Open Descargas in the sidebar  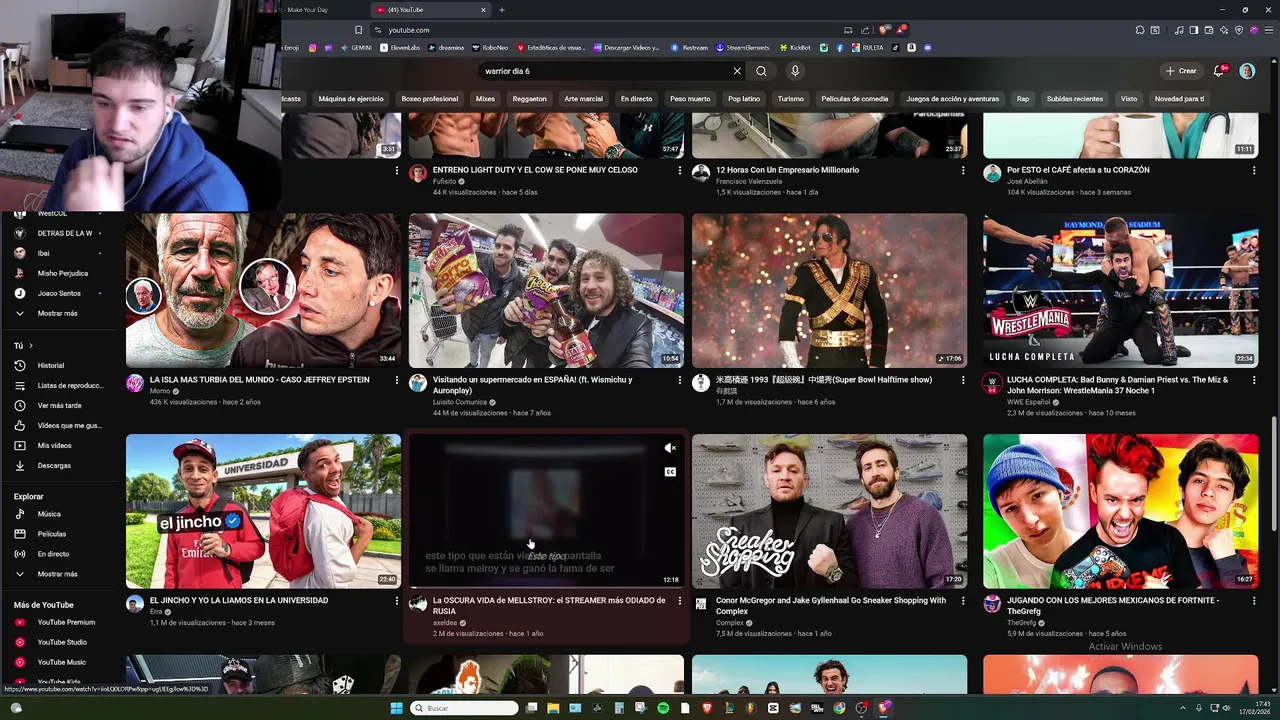point(58,466)
